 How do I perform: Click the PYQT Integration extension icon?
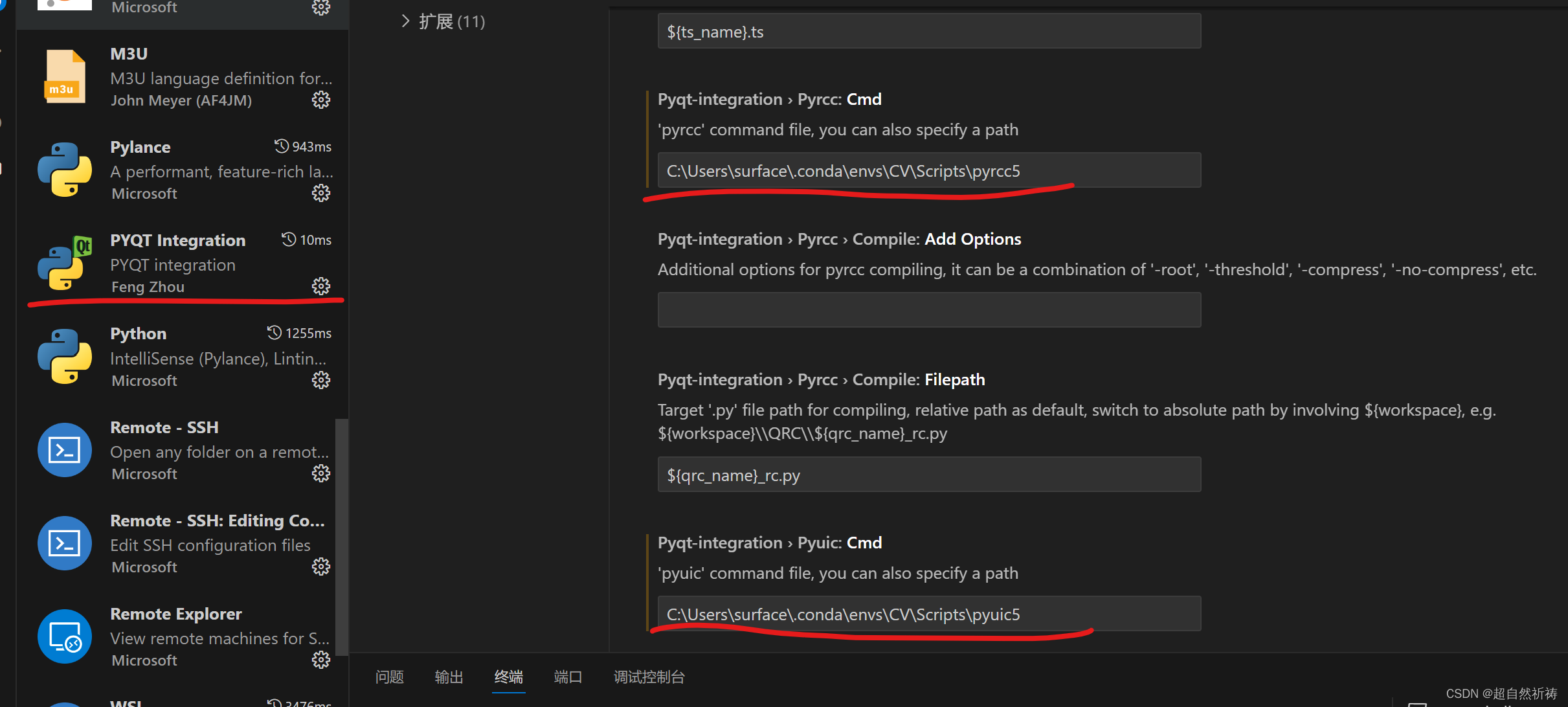pos(64,264)
